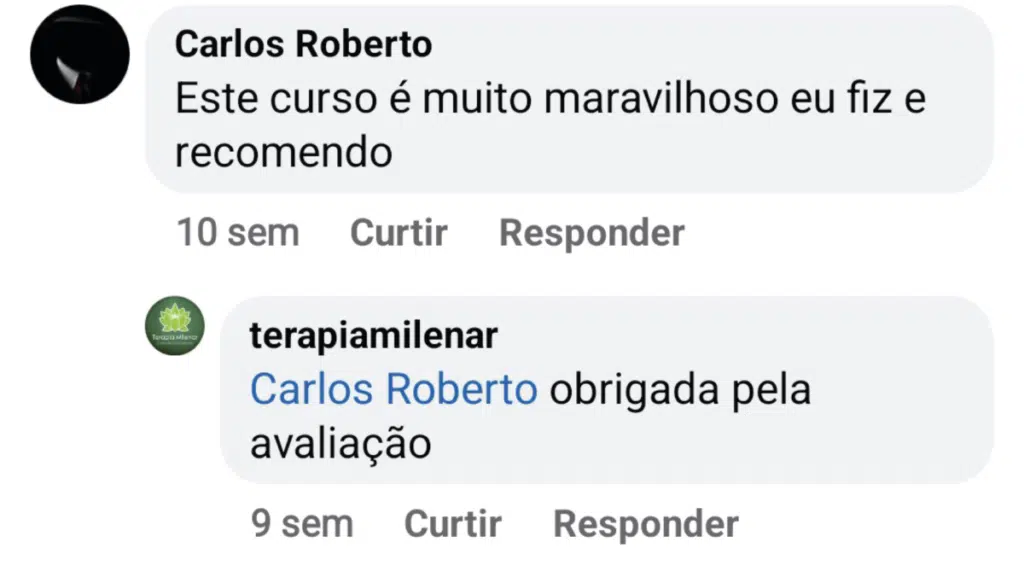Open the terapiamilenar username
Viewport: 1024px width, 577px height.
pos(373,336)
